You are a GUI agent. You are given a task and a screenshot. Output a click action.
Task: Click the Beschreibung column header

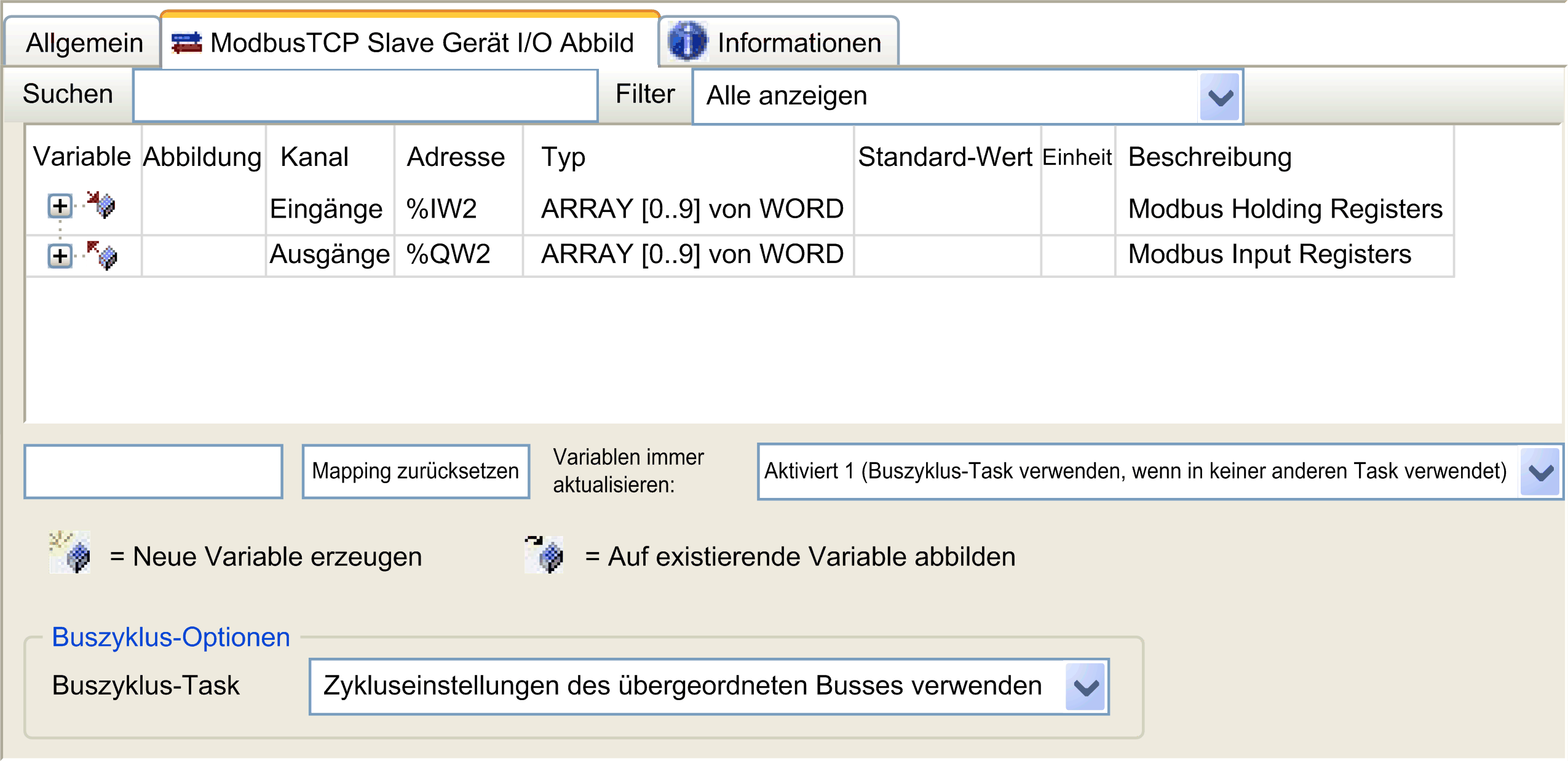[x=1210, y=157]
